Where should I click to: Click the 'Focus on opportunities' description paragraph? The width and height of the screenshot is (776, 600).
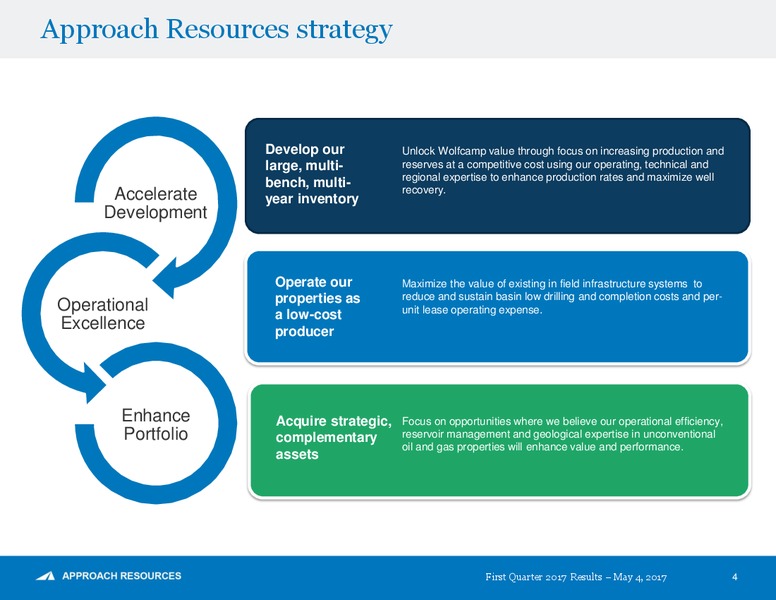562,434
